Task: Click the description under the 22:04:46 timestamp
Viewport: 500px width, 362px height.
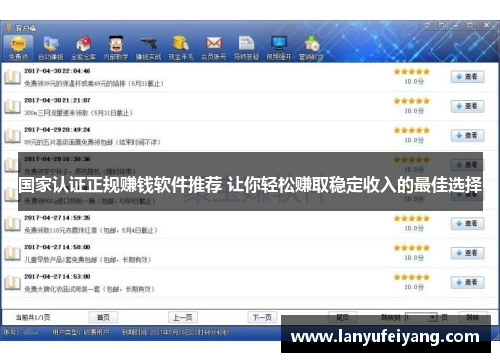Action: coord(94,83)
